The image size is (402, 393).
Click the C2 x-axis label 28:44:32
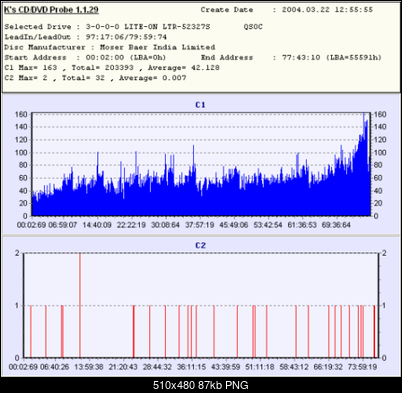[x=157, y=367]
